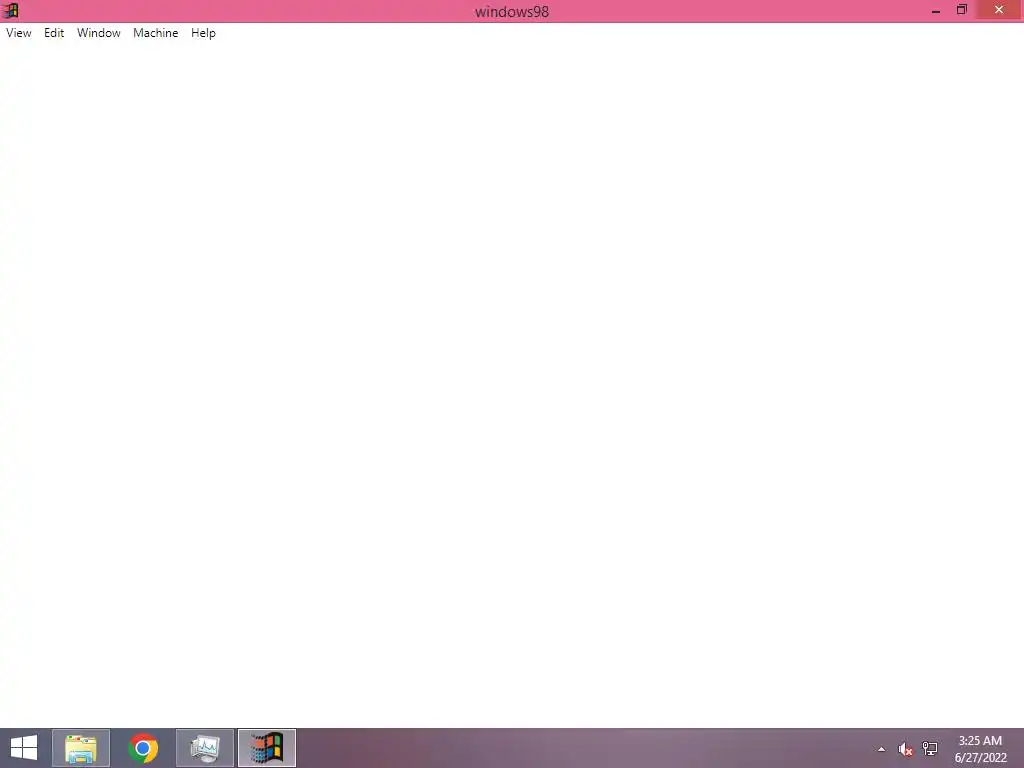Viewport: 1024px width, 768px height.
Task: Open the View menu
Action: (x=19, y=33)
